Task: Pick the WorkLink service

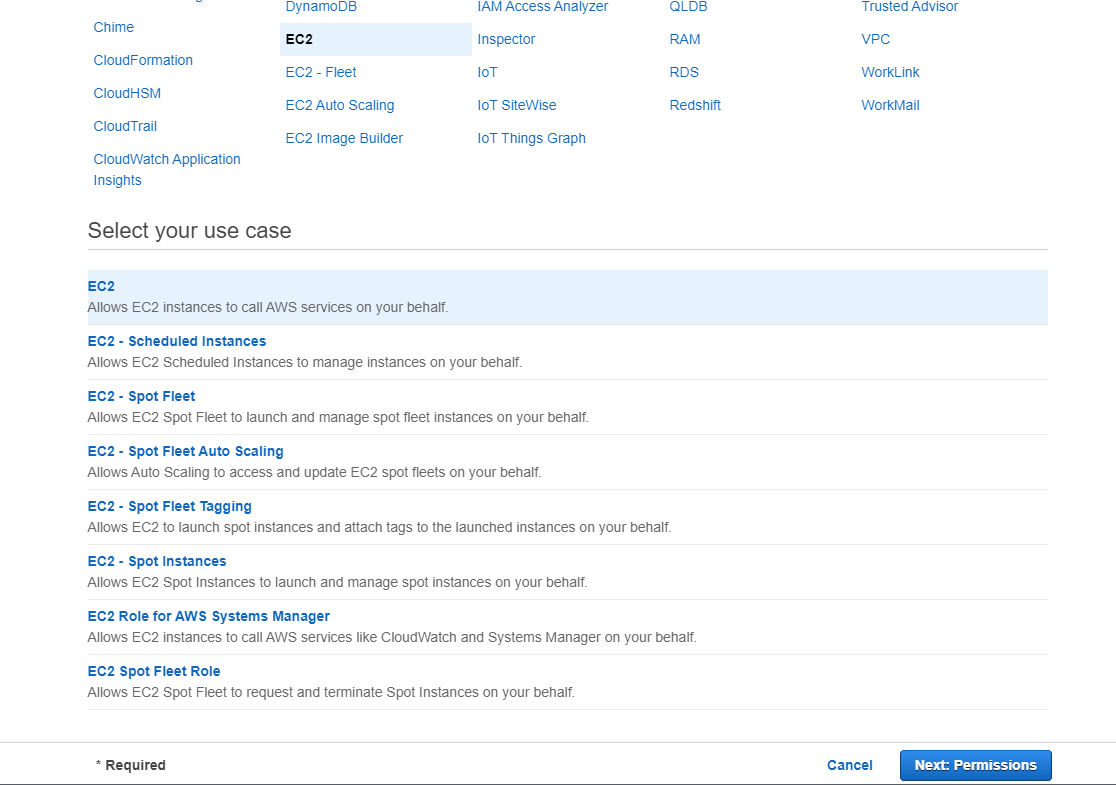Action: (890, 72)
